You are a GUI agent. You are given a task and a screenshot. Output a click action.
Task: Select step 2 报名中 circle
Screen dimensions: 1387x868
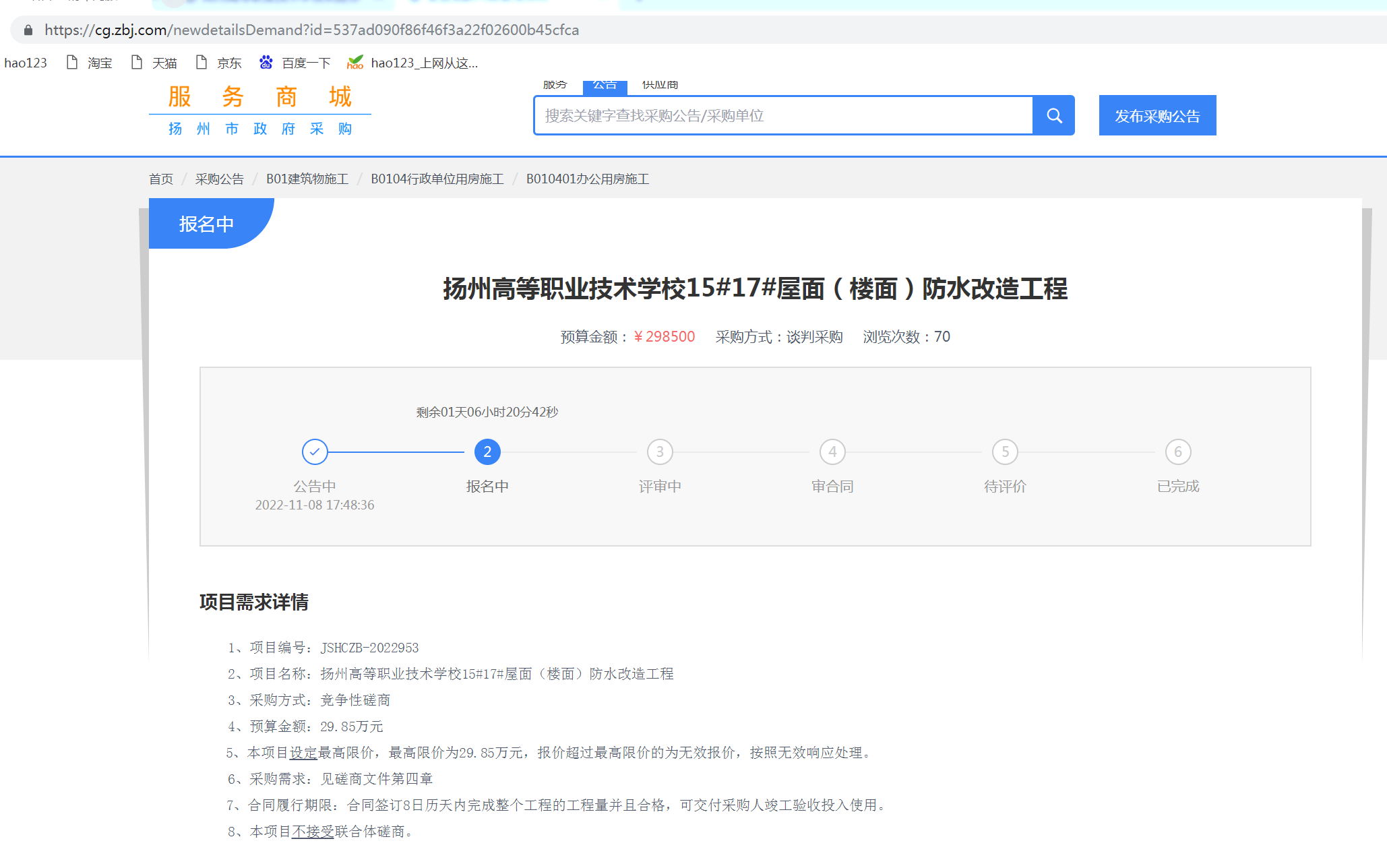[487, 452]
